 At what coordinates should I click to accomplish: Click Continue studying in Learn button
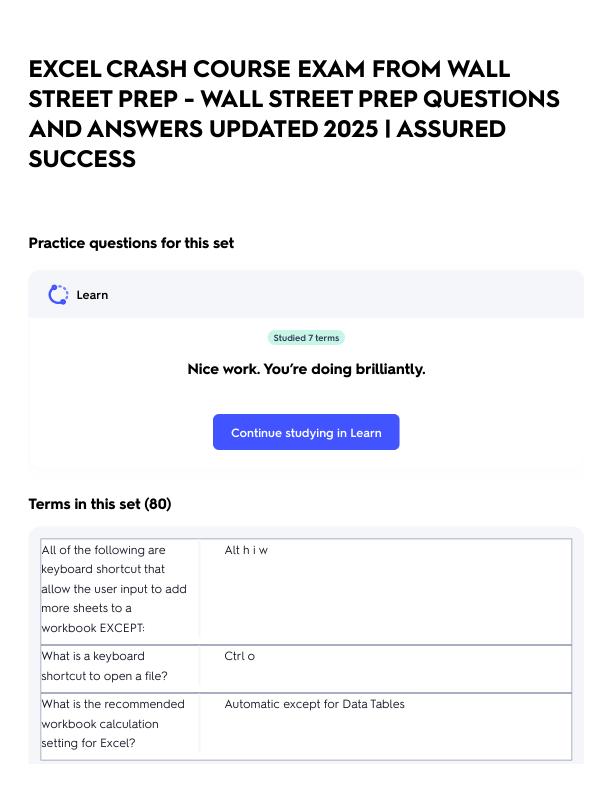(306, 432)
